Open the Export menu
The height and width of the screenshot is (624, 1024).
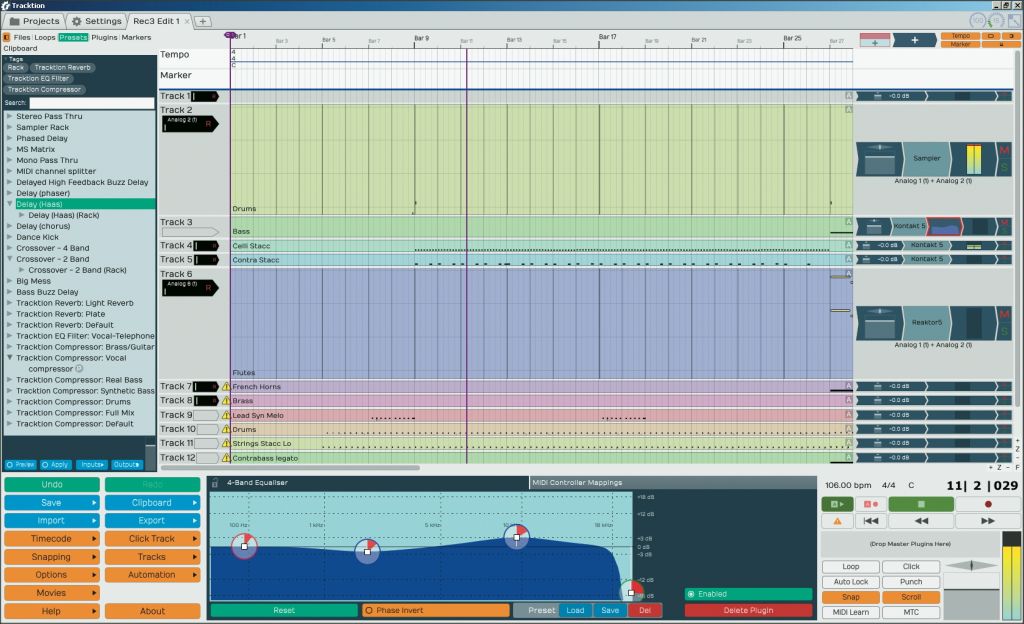coord(152,521)
